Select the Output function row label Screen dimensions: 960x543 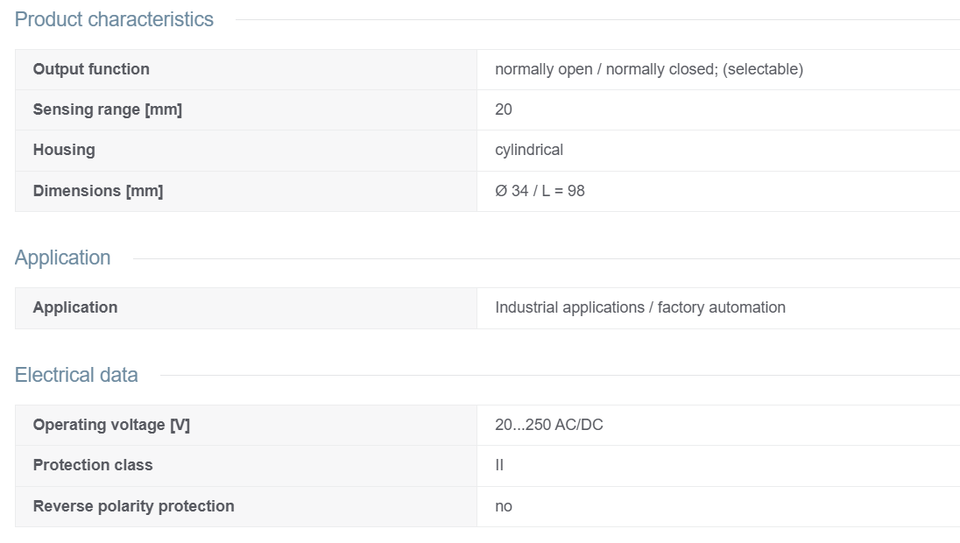(x=91, y=69)
